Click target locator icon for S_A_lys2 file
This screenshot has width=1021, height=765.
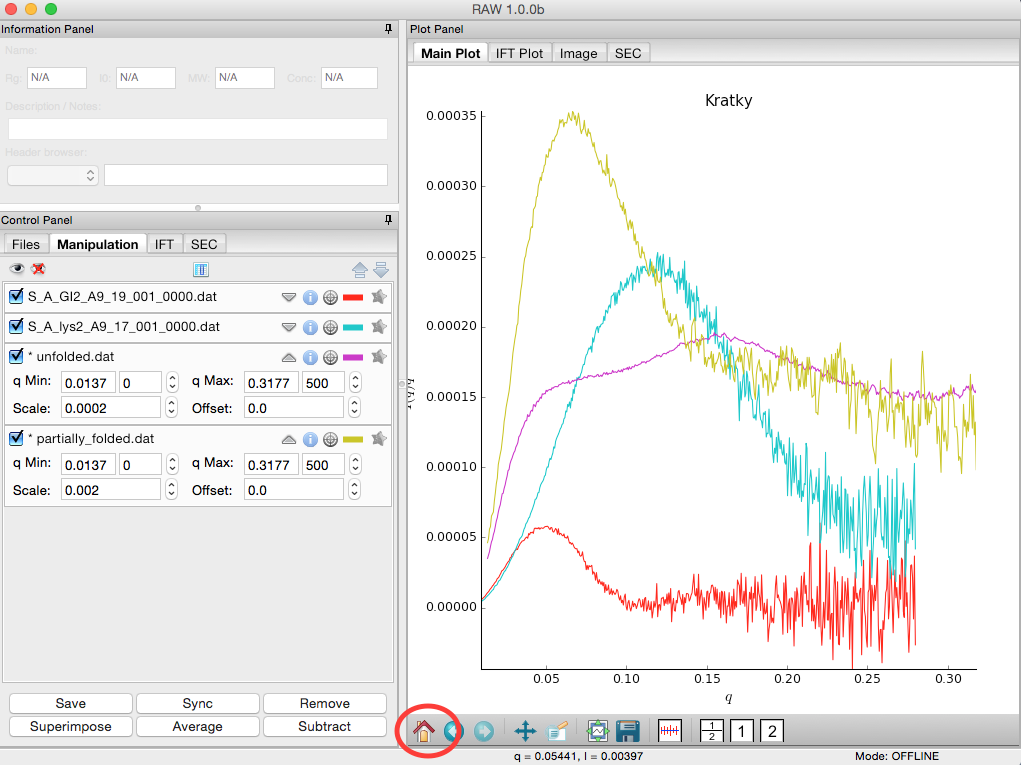pos(331,327)
